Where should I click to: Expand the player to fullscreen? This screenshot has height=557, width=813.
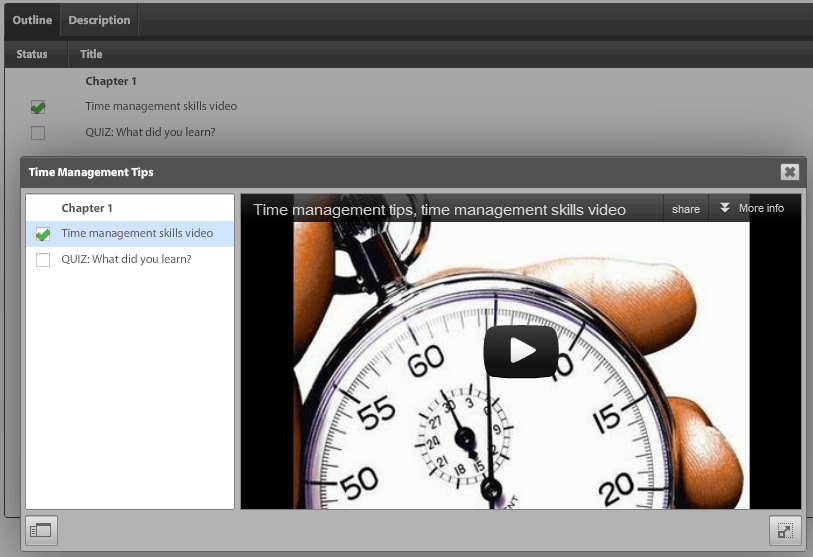click(785, 531)
